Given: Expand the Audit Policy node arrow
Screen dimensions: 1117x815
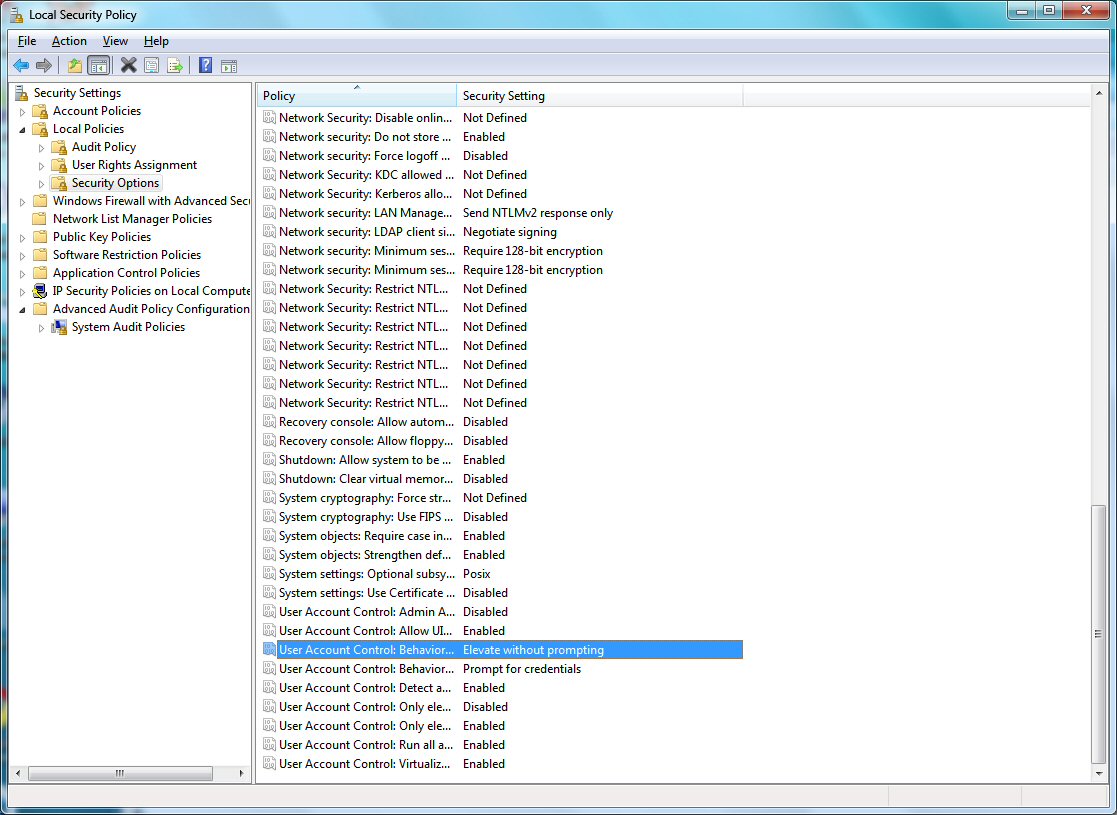Looking at the screenshot, I should pos(41,147).
